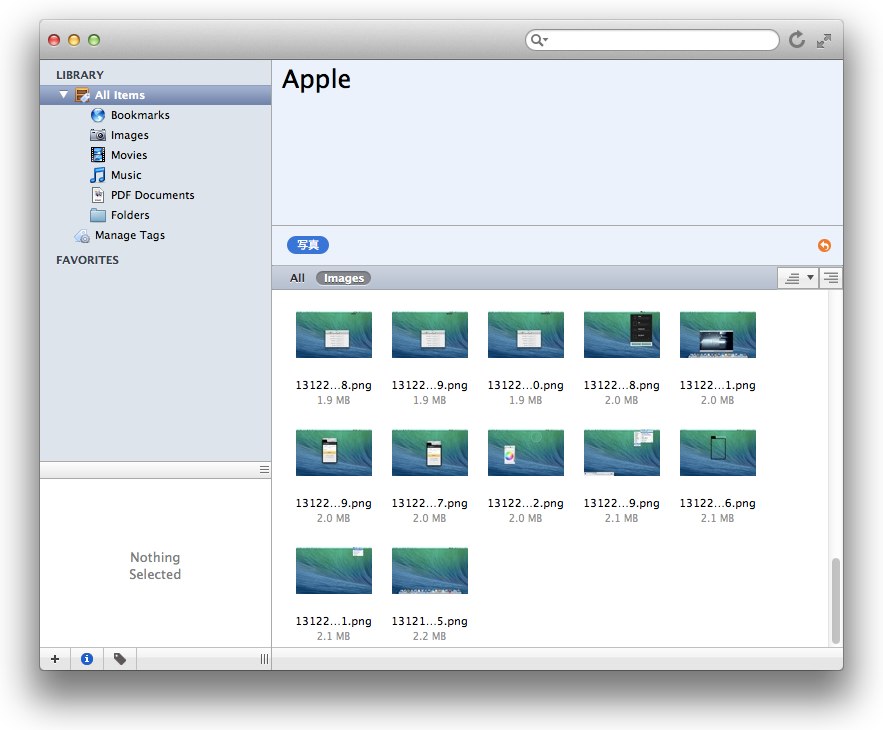The height and width of the screenshot is (730, 883).
Task: Open Manage Tags
Action: pyautogui.click(x=130, y=235)
